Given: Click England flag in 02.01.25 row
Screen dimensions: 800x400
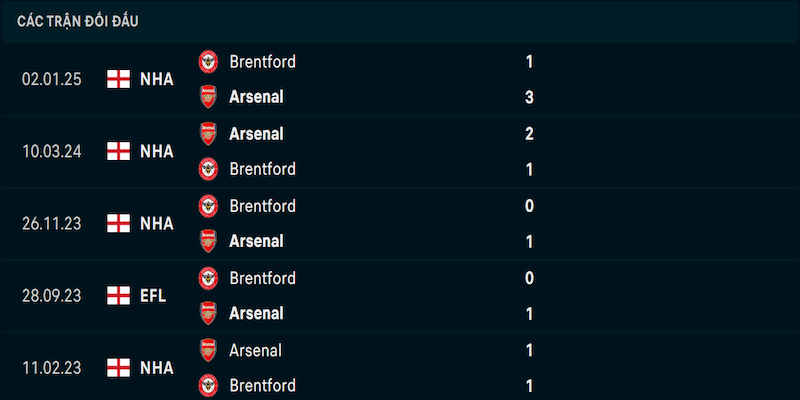Looking at the screenshot, I should coord(118,79).
